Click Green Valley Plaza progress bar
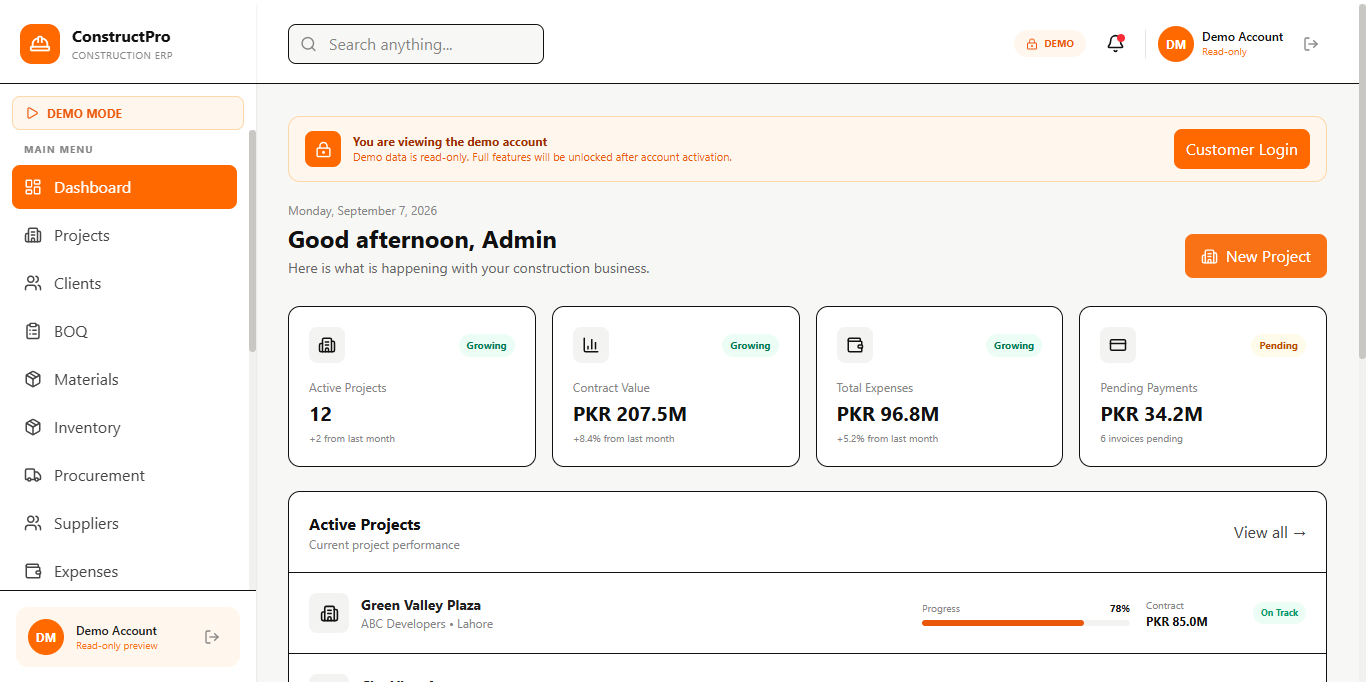 (x=1026, y=623)
